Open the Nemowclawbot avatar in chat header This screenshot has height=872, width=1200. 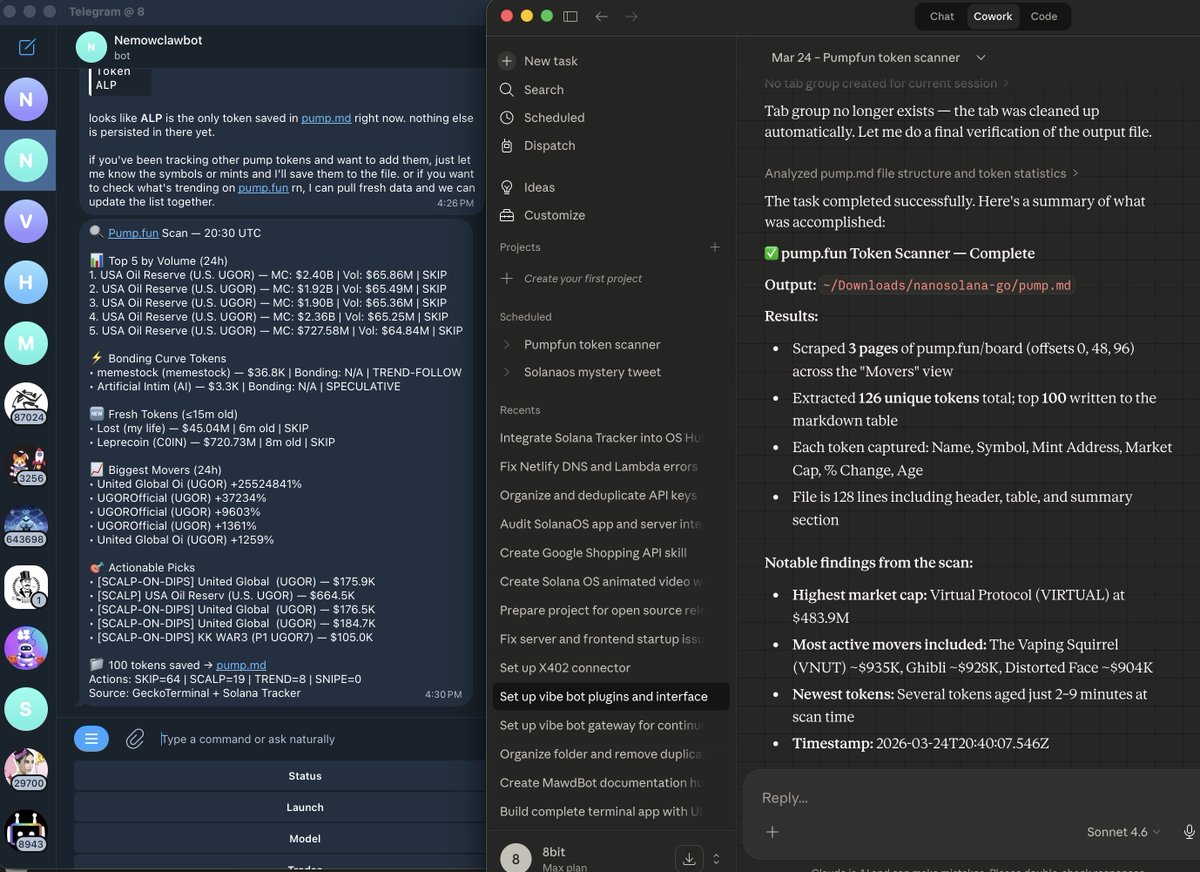pyautogui.click(x=91, y=47)
